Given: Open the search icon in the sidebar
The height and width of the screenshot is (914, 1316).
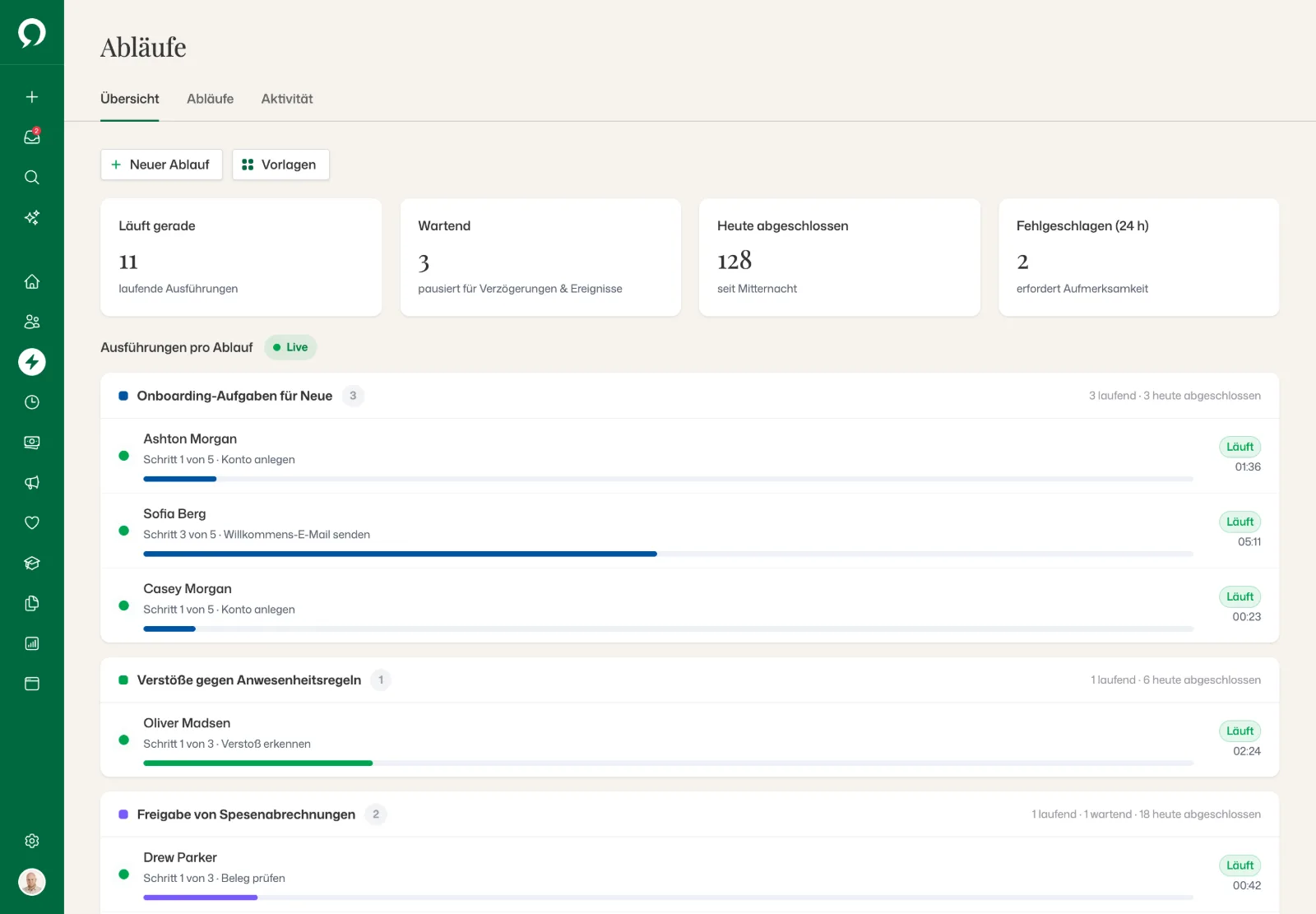Looking at the screenshot, I should pyautogui.click(x=32, y=178).
